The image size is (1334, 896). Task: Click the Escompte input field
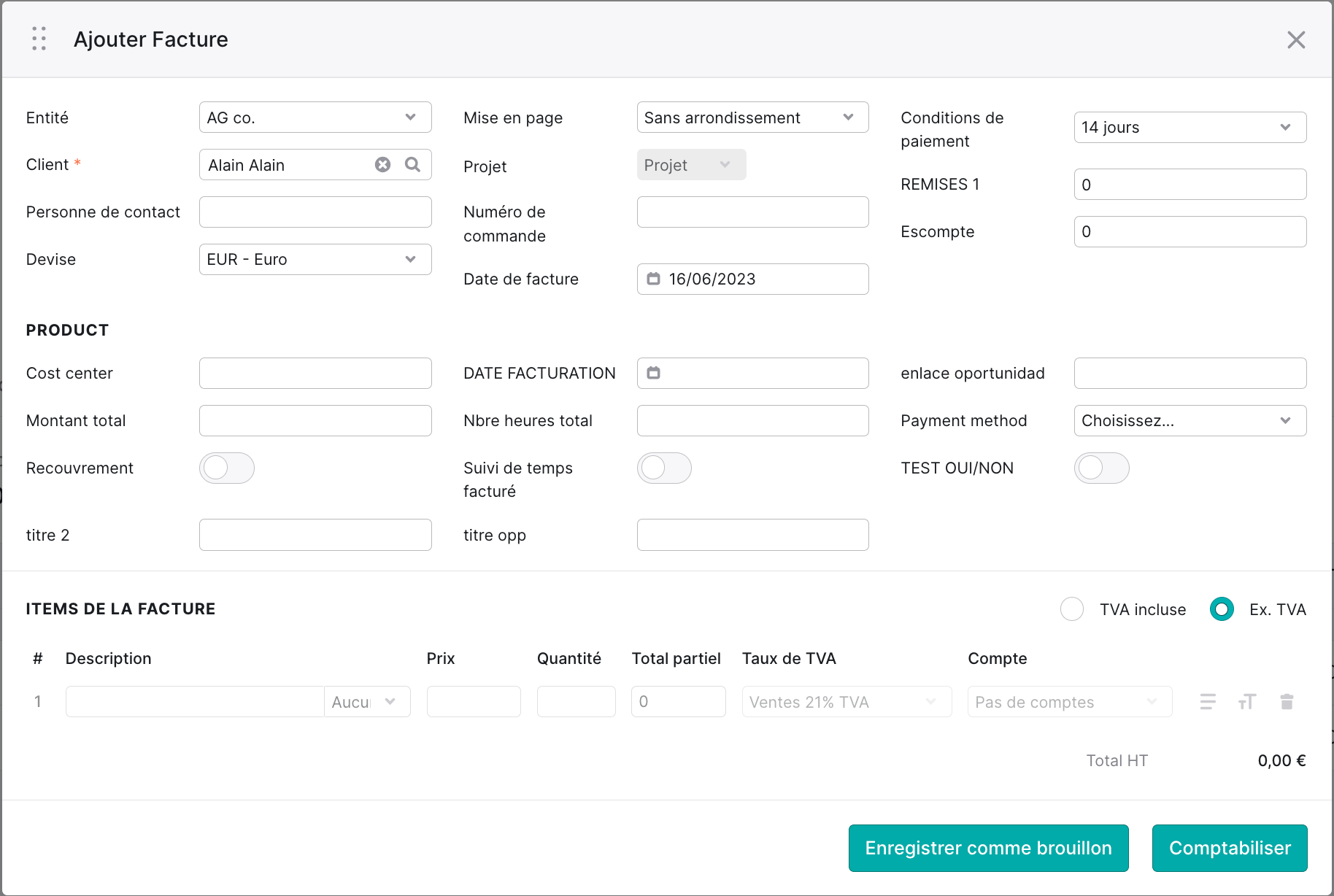pyautogui.click(x=1190, y=231)
